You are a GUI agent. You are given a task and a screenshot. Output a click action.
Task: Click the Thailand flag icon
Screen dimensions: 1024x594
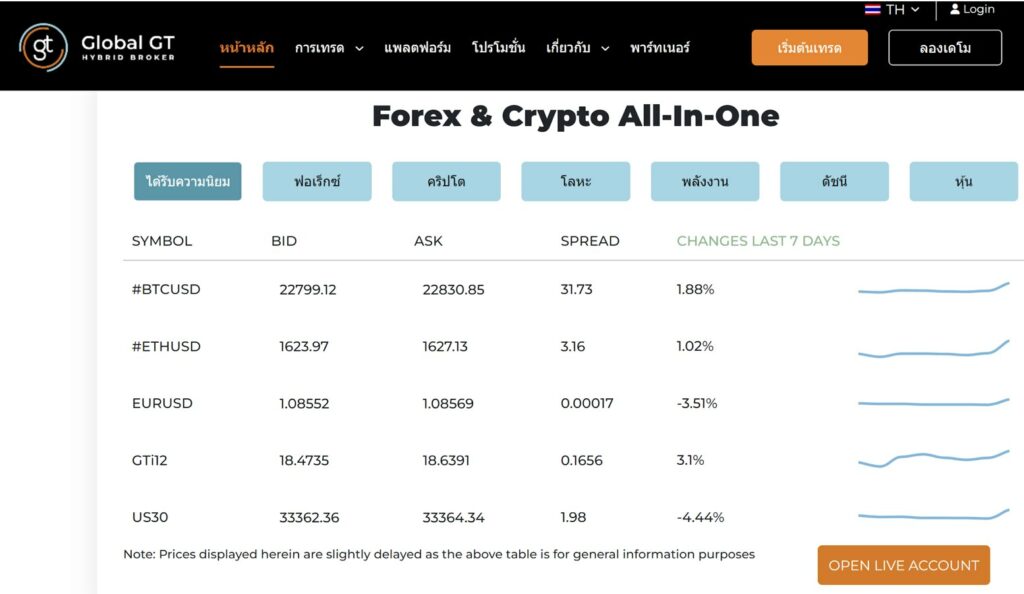click(872, 9)
